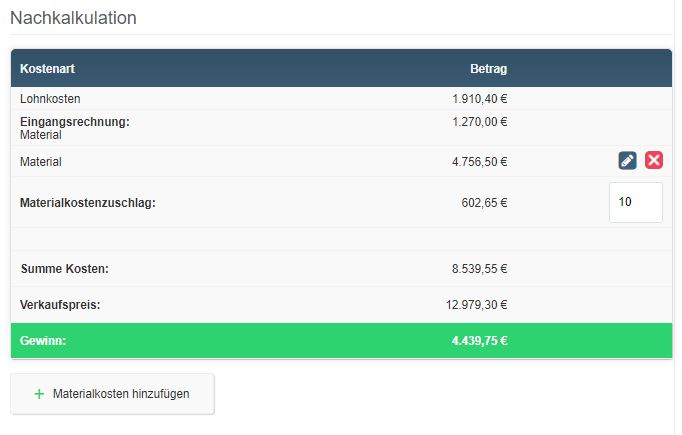The width and height of the screenshot is (682, 435).
Task: Click the total cost 8.539,55 €
Action: [x=479, y=269]
